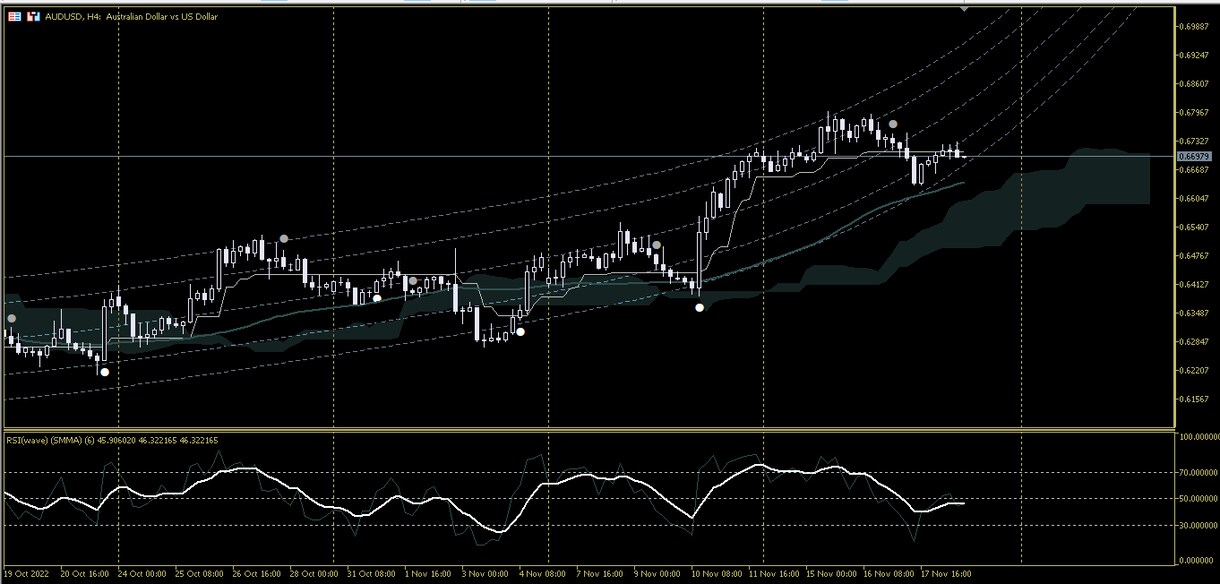This screenshot has width=1220, height=584.
Task: Click the 0.62207 price axis value
Action: pos(1196,370)
